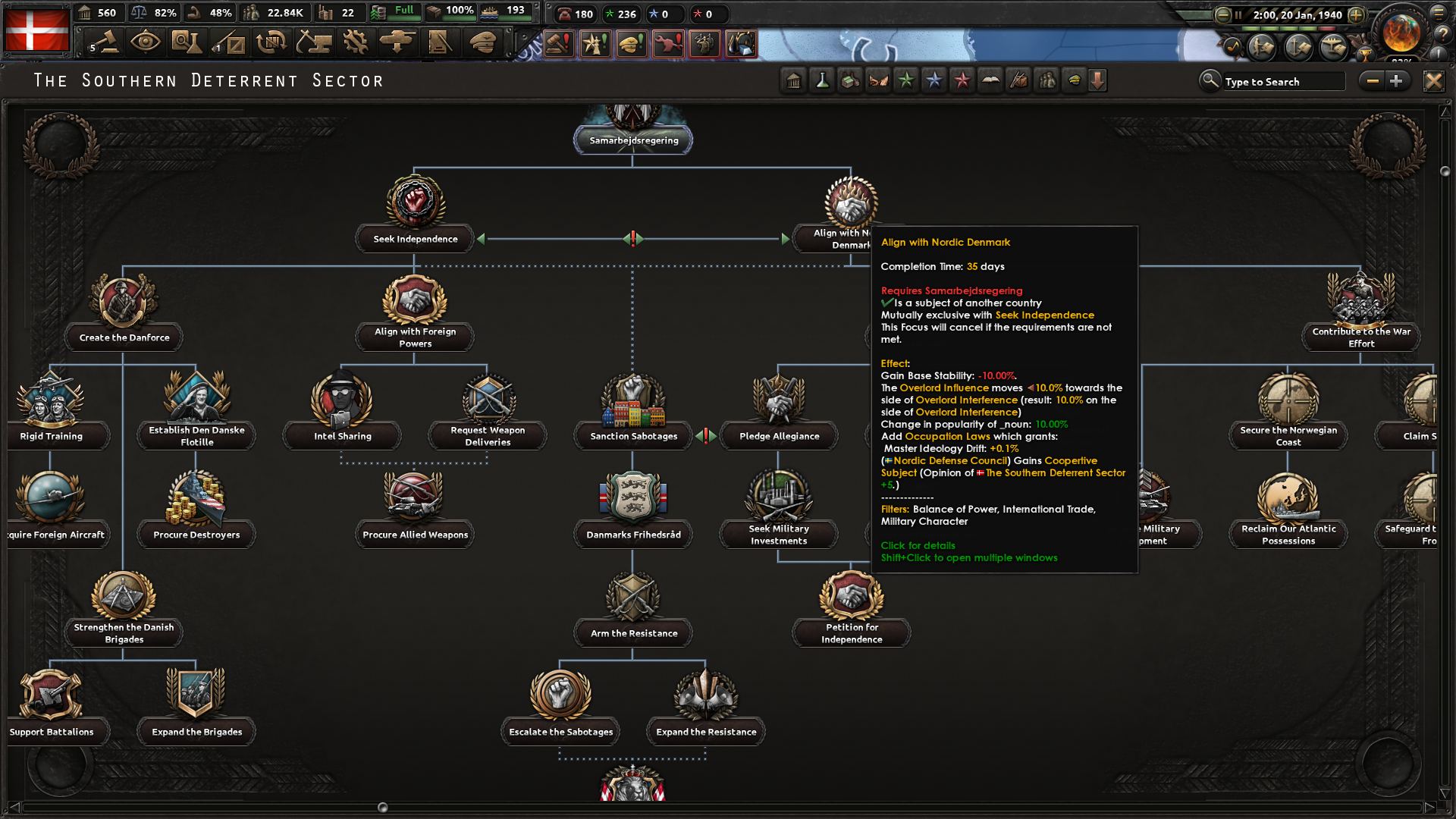The image size is (1456, 819).
Task: Open the Production tab with the gears icon
Action: click(x=356, y=43)
